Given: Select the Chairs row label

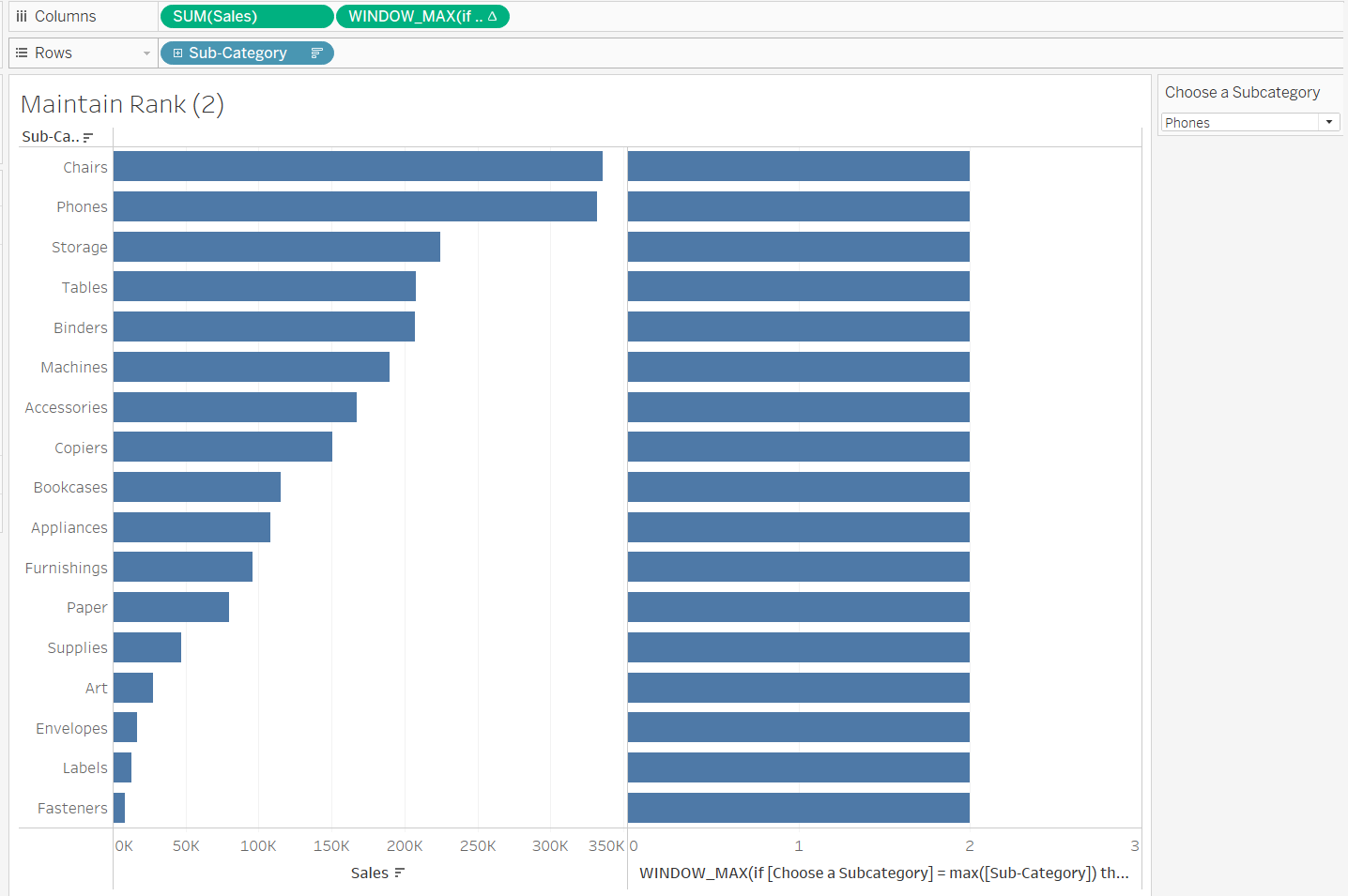Looking at the screenshot, I should [85, 167].
